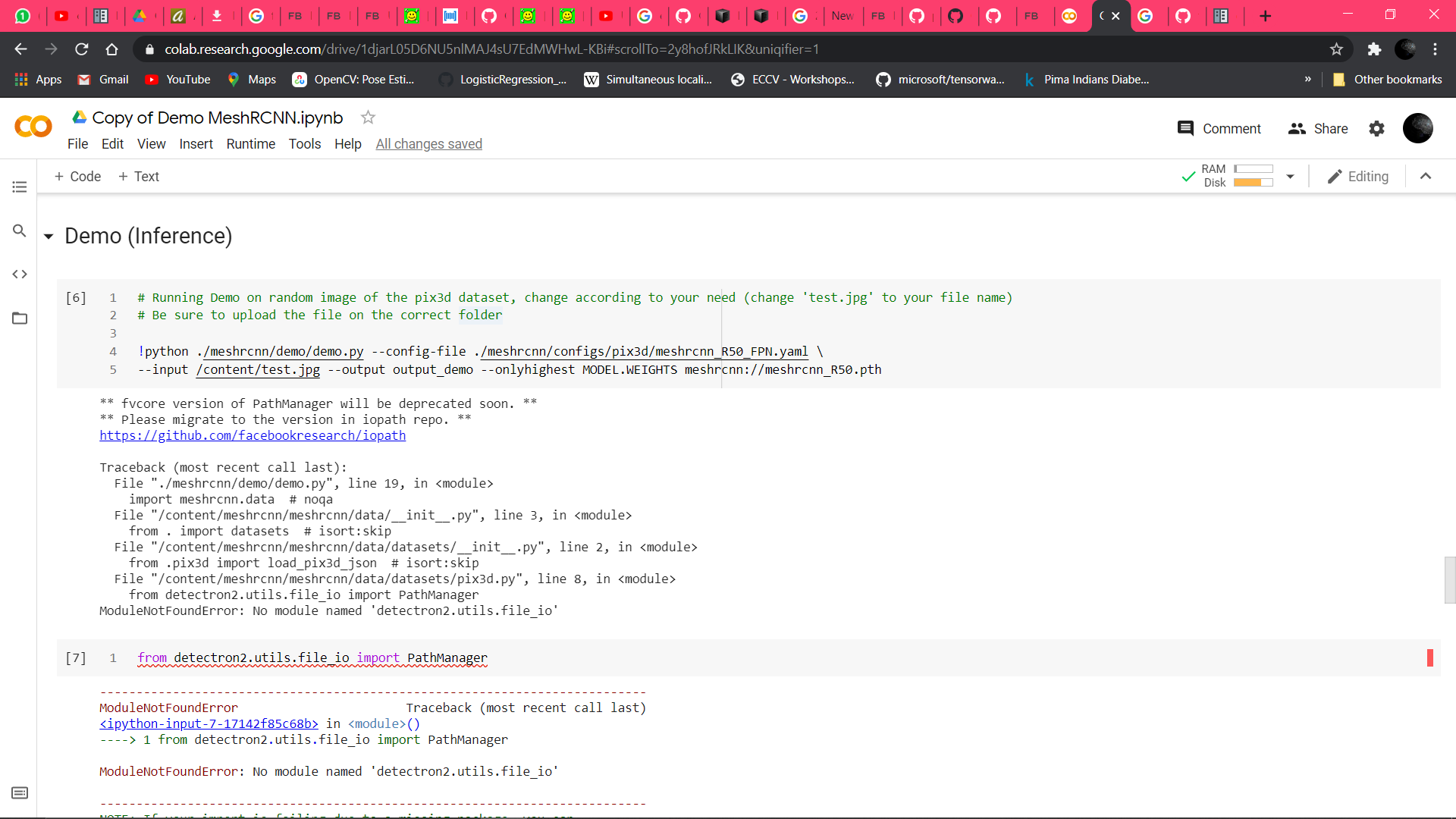Screen dimensions: 1456x819
Task: Bookmark the page via the address bar star
Action: [1336, 49]
